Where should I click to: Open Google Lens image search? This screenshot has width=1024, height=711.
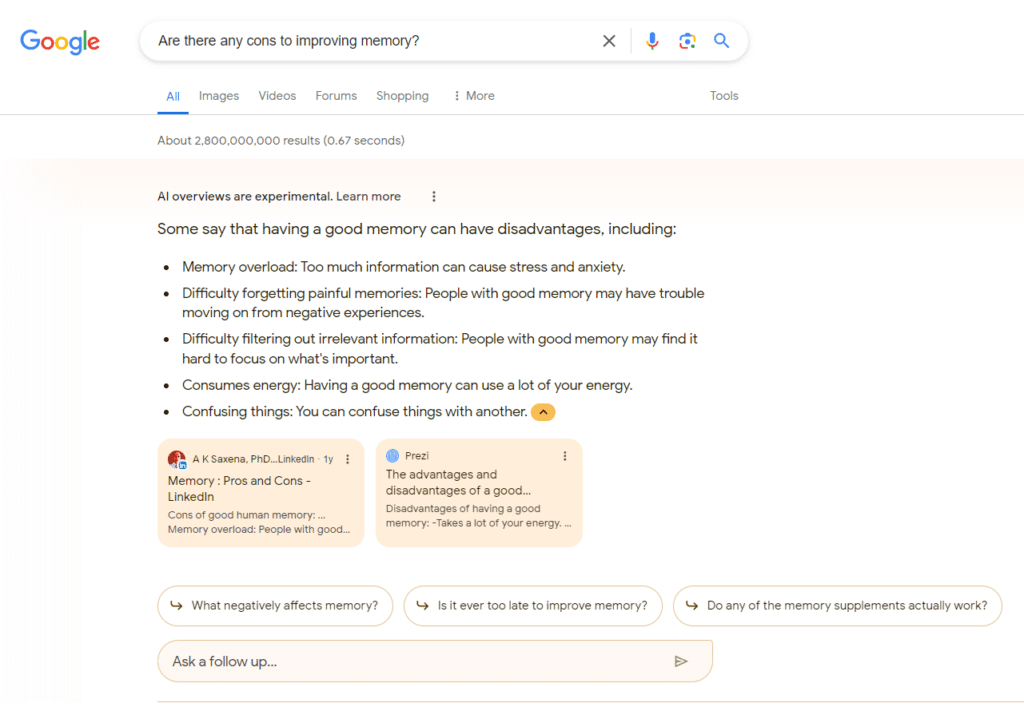687,41
